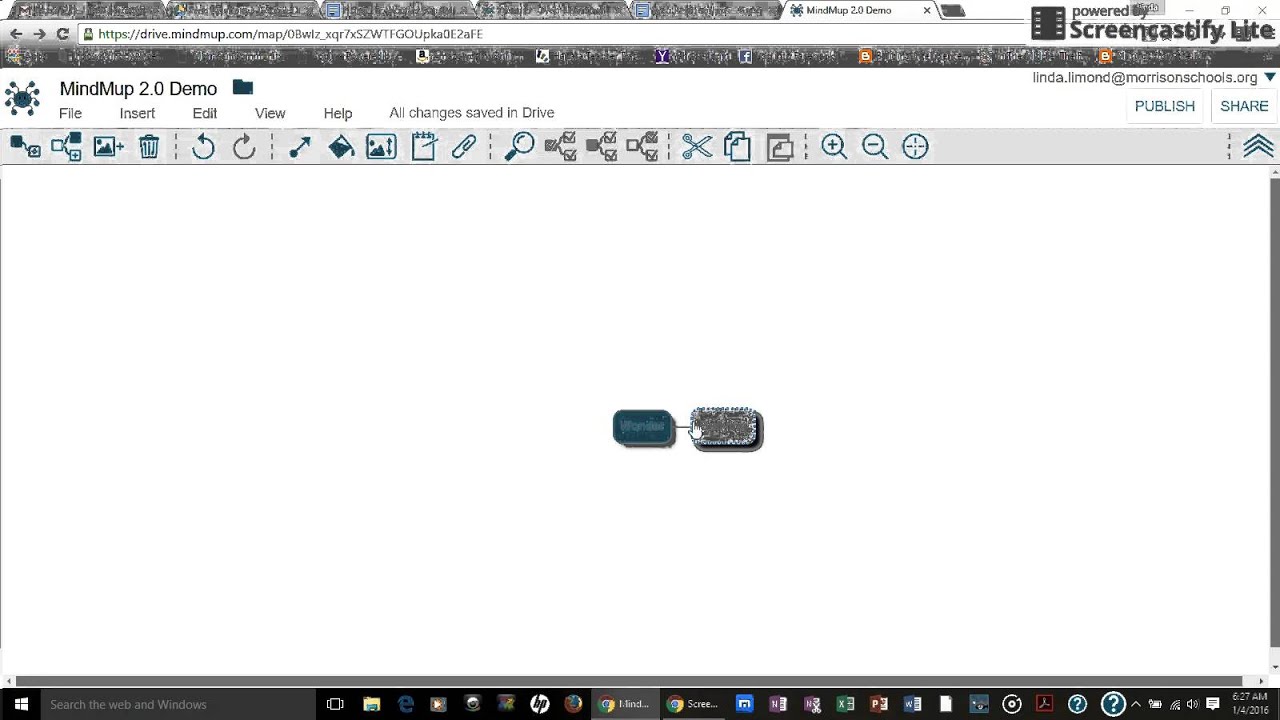The height and width of the screenshot is (720, 1280).
Task: Click the zoom out minus icon
Action: pos(875,147)
